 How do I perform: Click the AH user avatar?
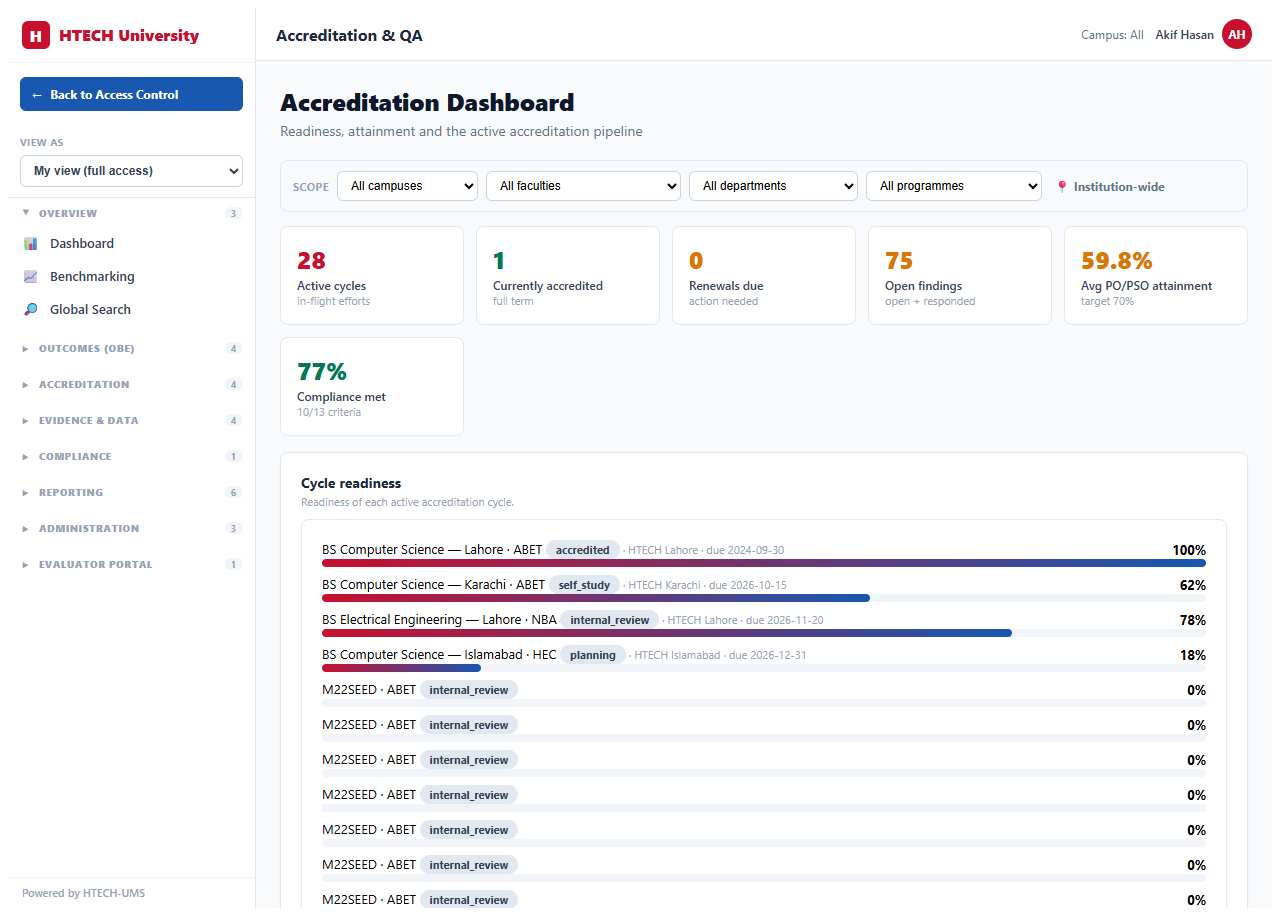click(1237, 35)
